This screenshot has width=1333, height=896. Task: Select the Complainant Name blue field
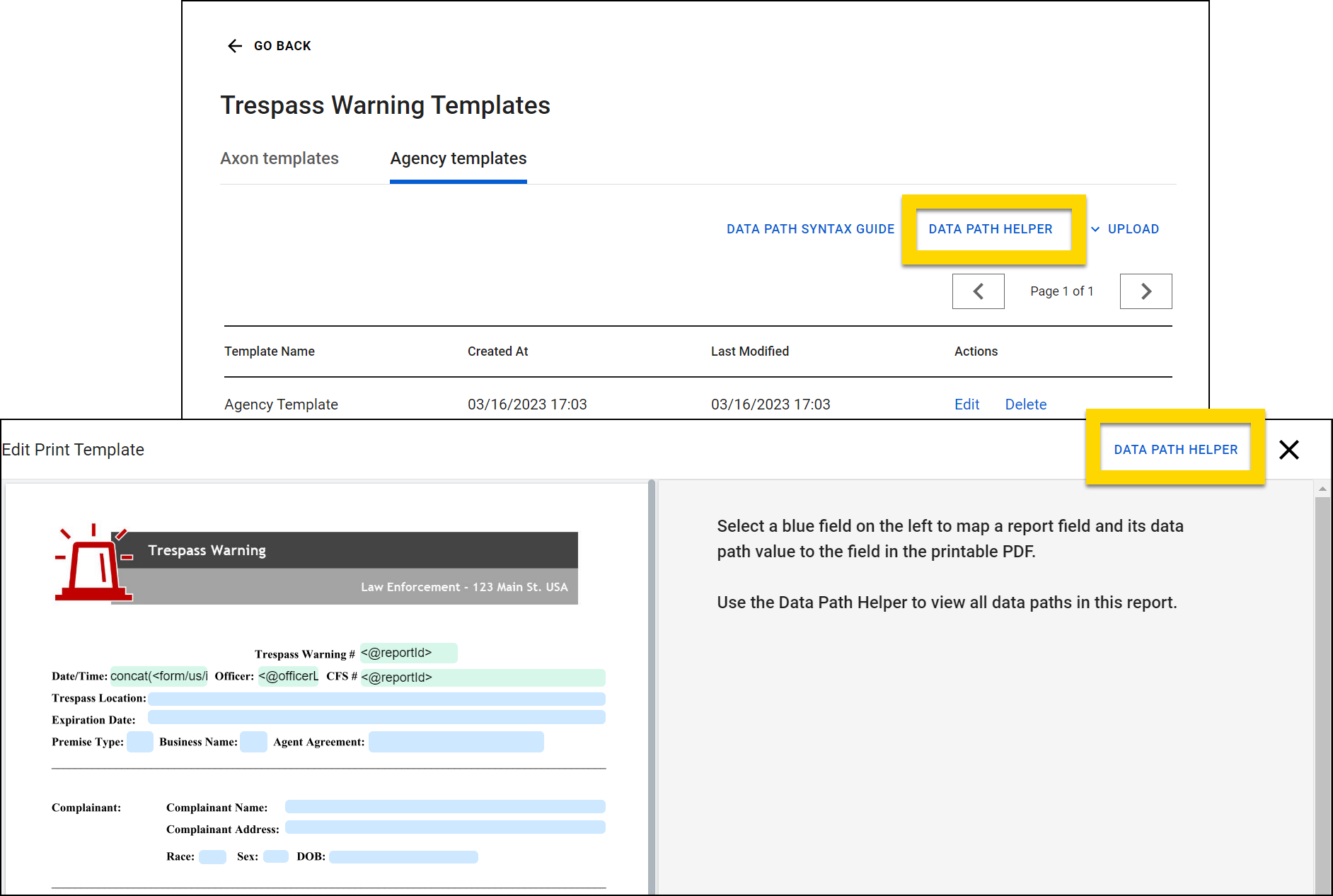point(445,806)
